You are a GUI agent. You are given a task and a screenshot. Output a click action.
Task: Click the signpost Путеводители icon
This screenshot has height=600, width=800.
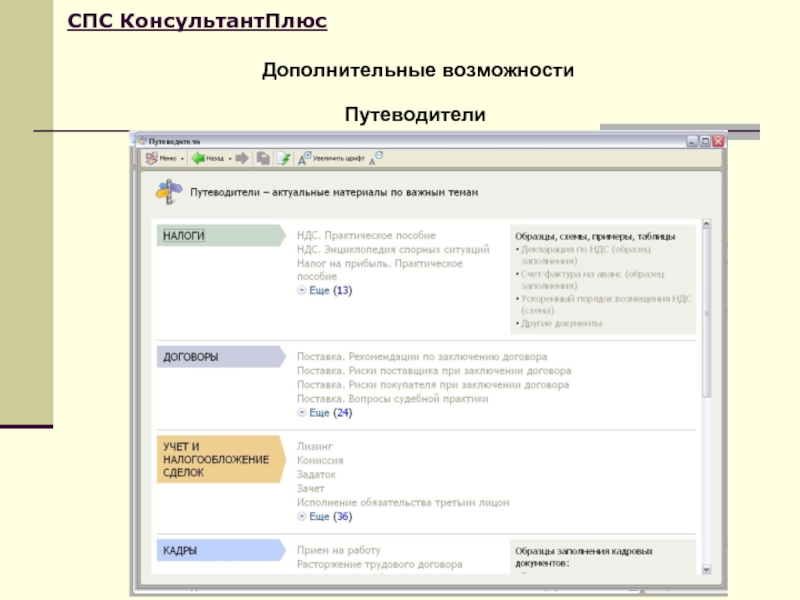(169, 192)
